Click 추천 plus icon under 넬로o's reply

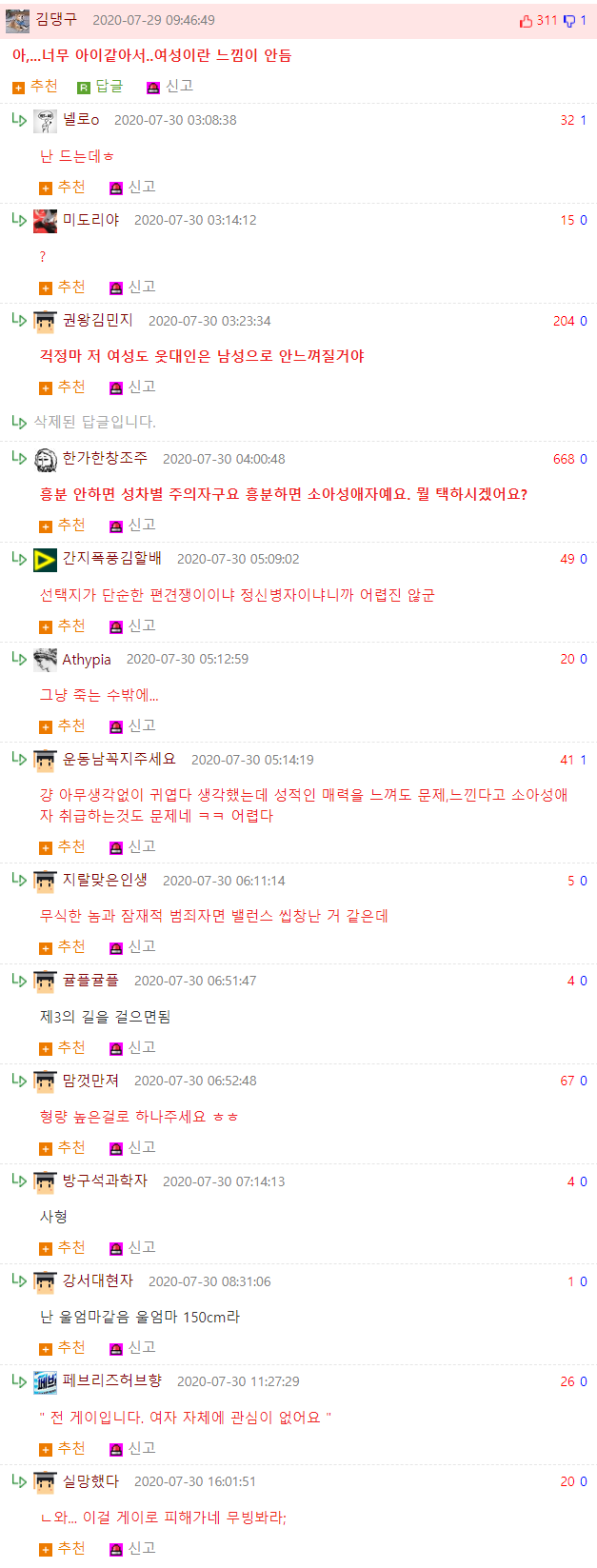pos(46,189)
